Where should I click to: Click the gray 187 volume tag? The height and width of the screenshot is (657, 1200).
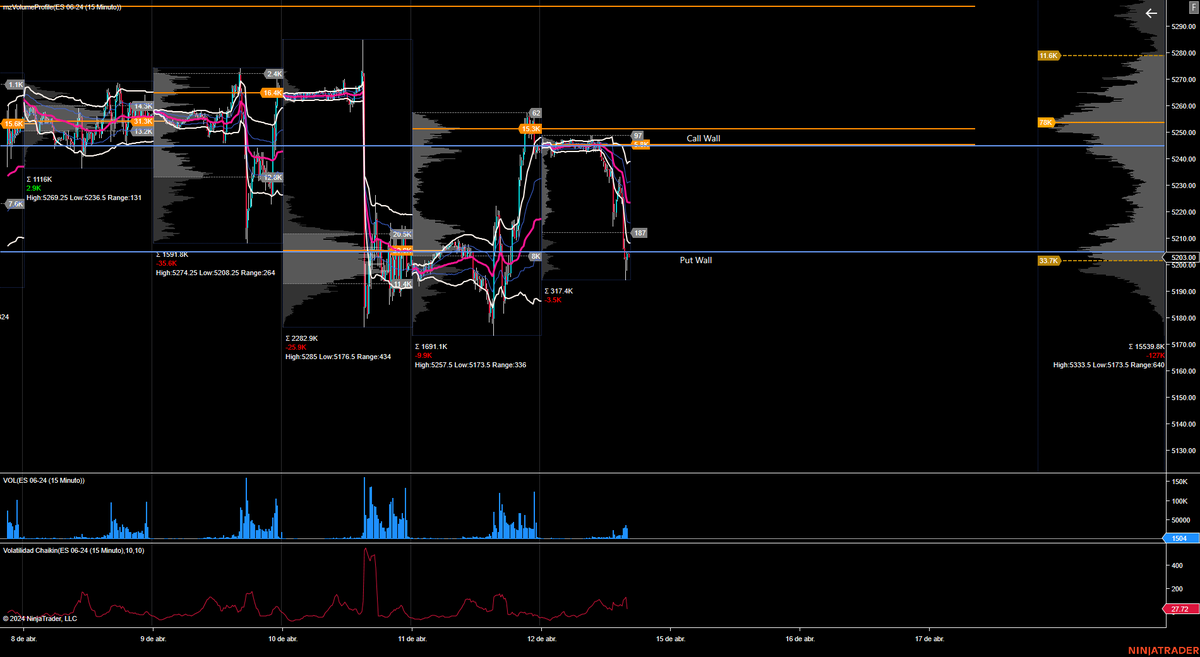click(640, 233)
